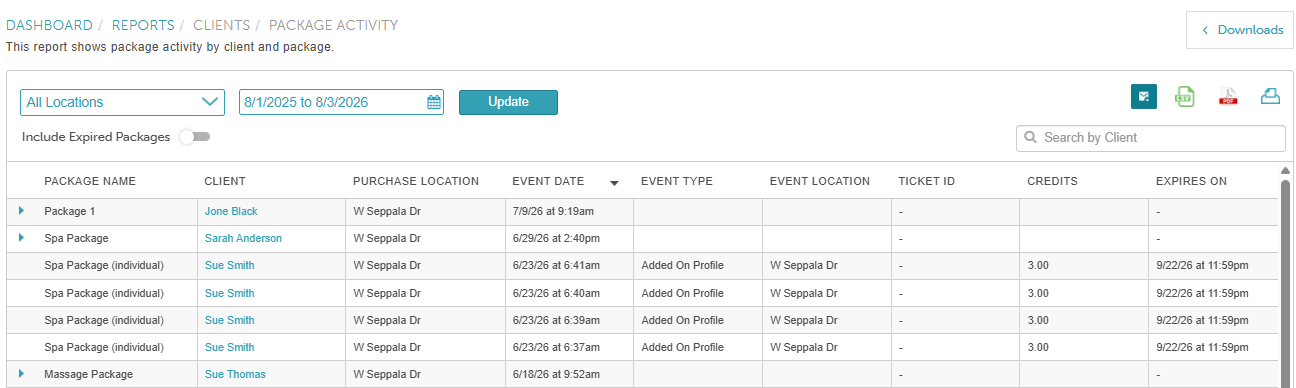Go to Dashboard breadcrumb
This screenshot has width=1296, height=388.
pos(49,25)
